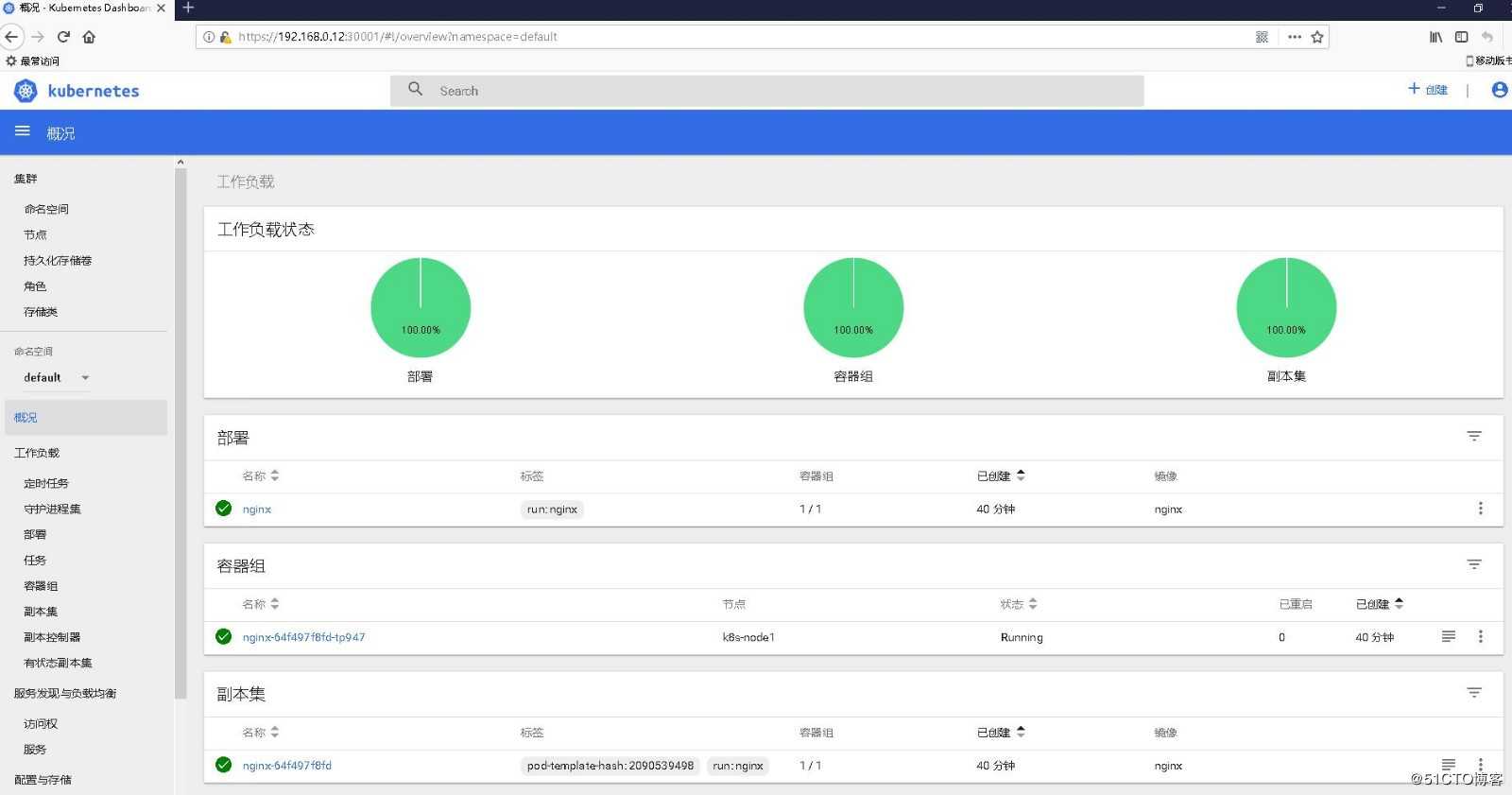Screen dimensions: 1512x795
Task: Filter the 容器组 table
Action: point(1474,564)
